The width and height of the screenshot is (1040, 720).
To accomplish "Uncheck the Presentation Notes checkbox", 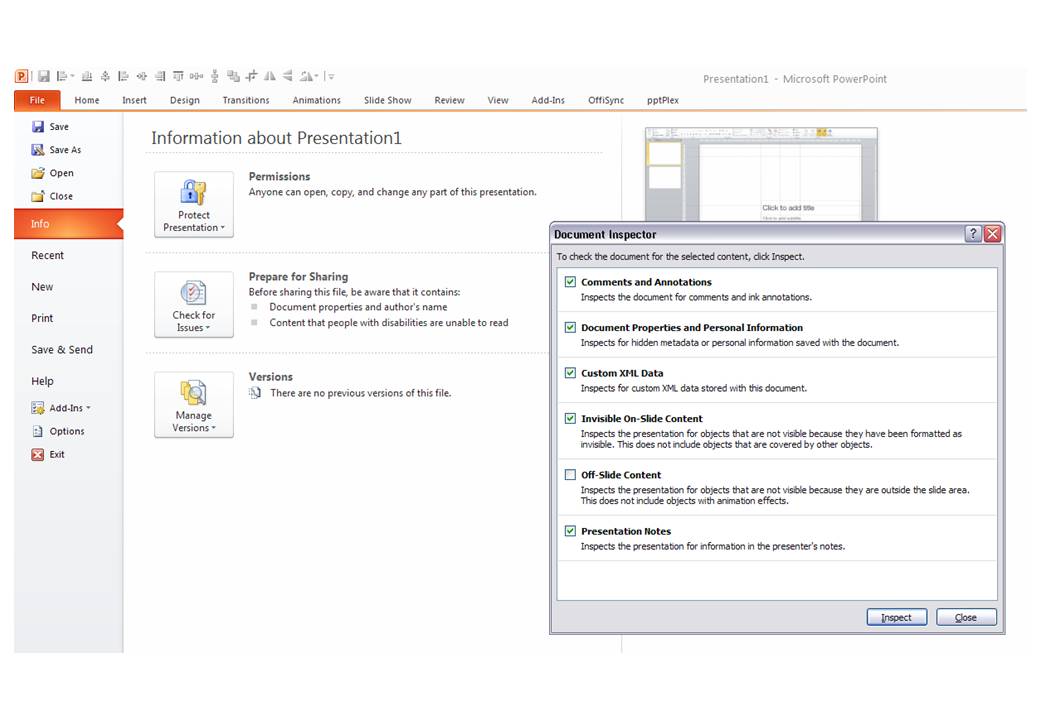I will pyautogui.click(x=570, y=531).
